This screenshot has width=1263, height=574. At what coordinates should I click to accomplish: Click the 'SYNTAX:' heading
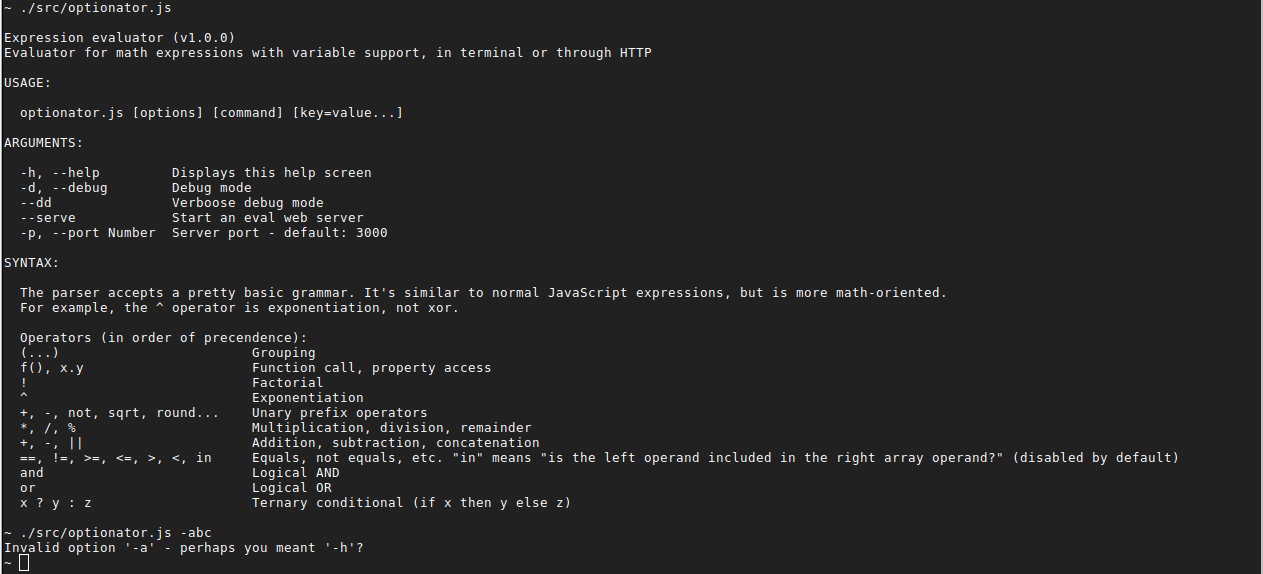tap(32, 263)
